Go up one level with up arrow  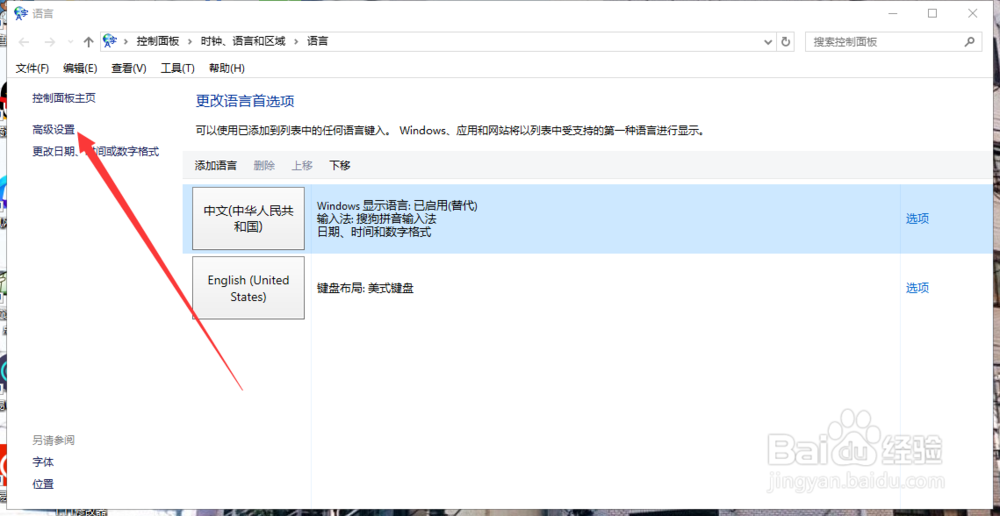pos(89,42)
